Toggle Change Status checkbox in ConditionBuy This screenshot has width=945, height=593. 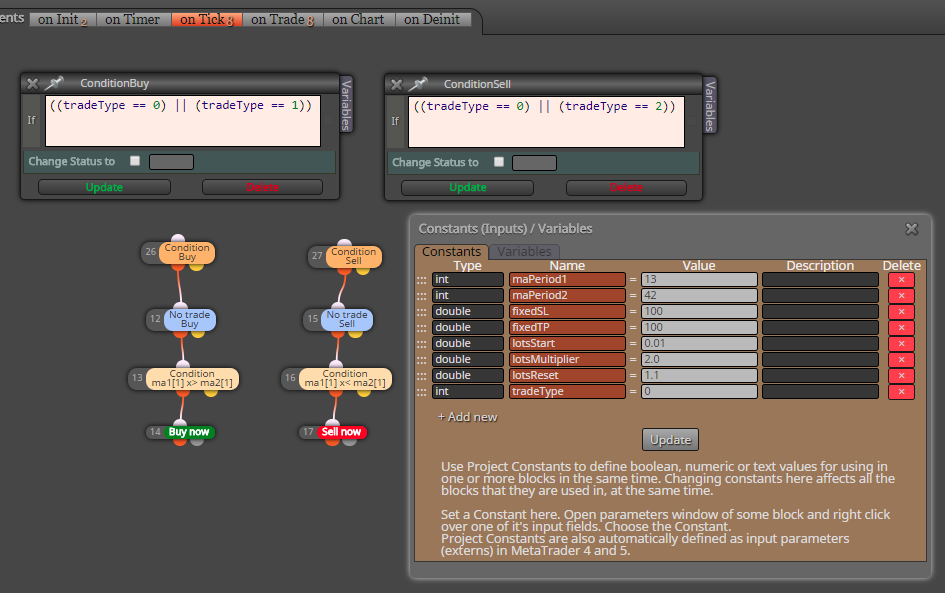coord(135,161)
